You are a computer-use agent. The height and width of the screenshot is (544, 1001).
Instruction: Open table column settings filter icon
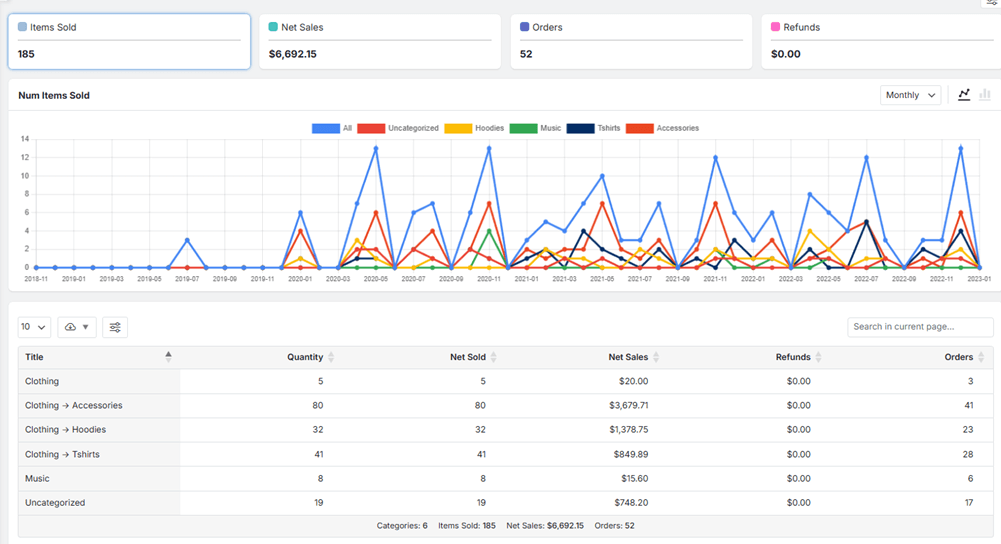tap(115, 327)
